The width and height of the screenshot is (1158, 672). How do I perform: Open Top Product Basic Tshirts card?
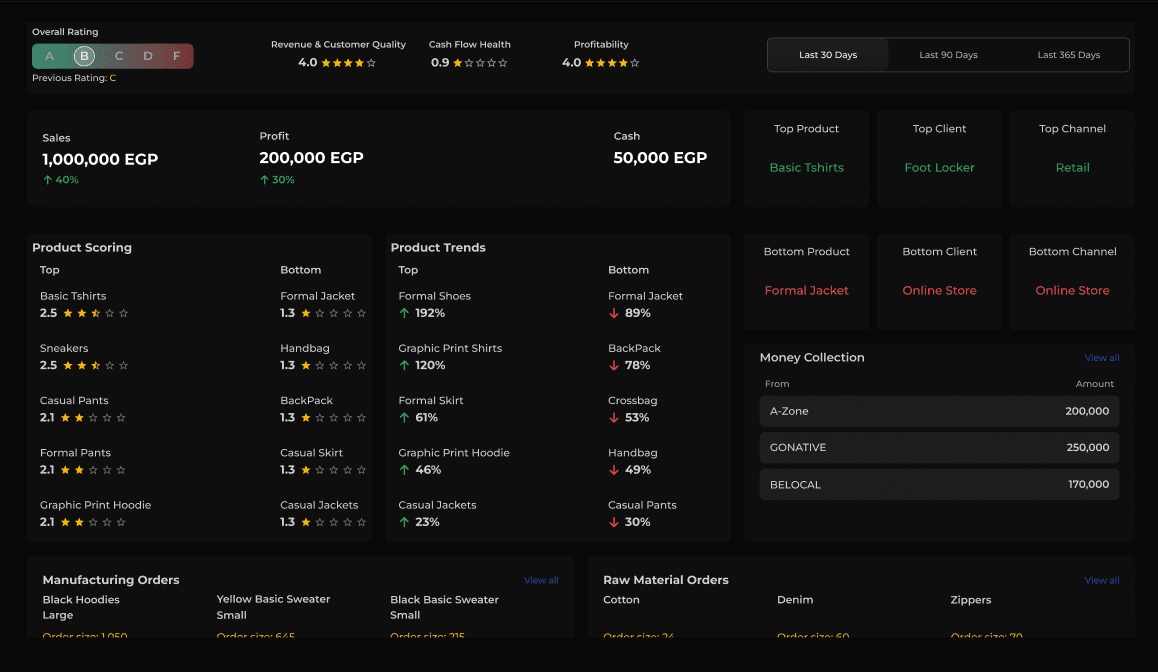pyautogui.click(x=806, y=159)
